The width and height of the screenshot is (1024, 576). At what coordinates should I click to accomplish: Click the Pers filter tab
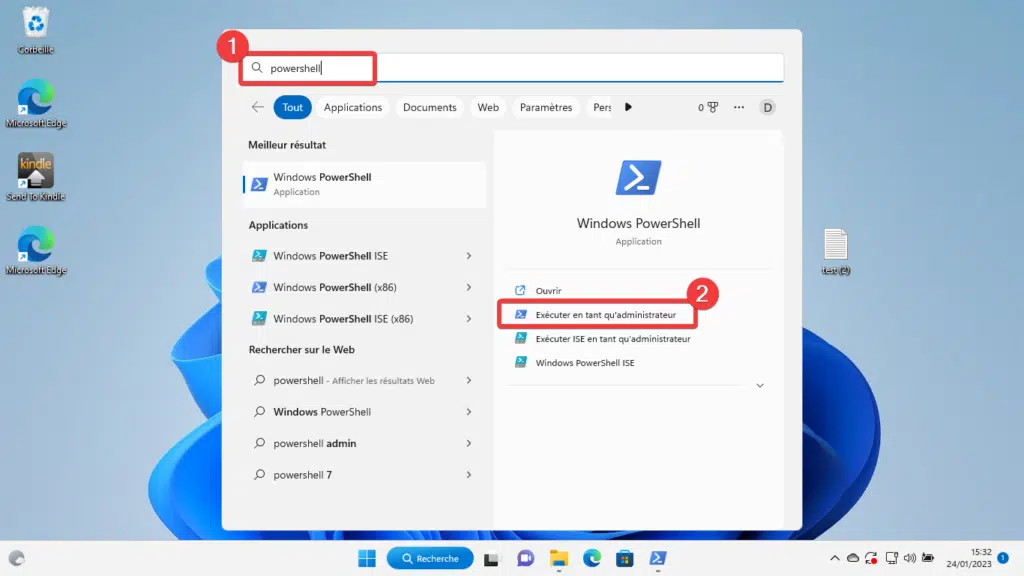601,107
